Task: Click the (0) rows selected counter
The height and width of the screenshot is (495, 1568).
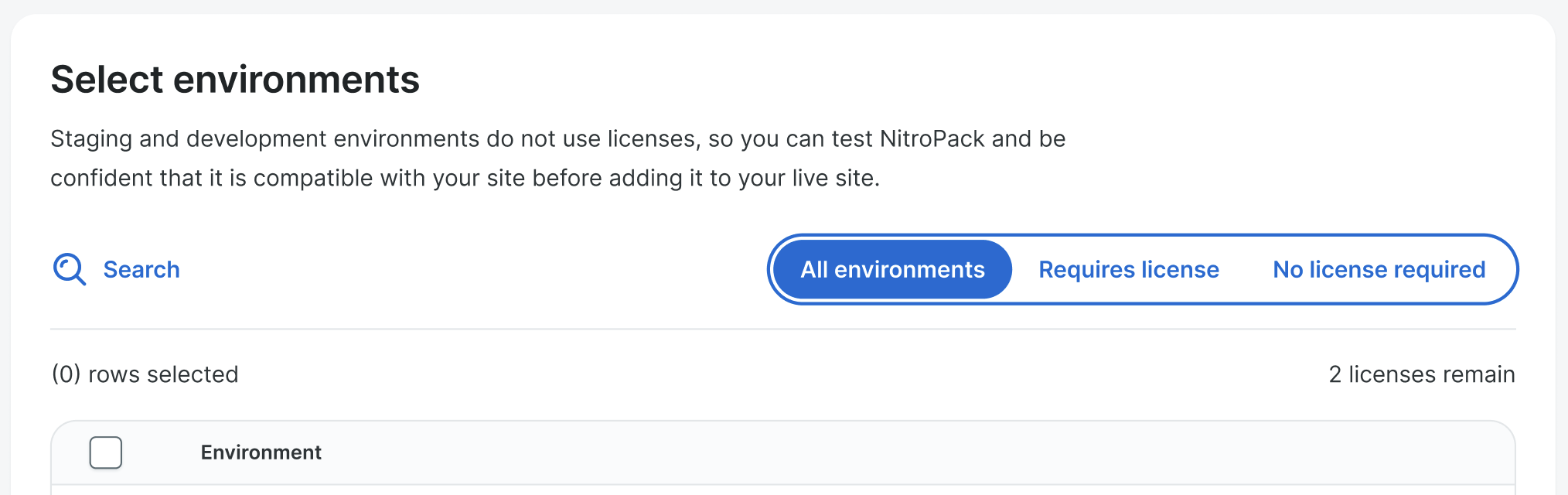Action: pos(145,374)
